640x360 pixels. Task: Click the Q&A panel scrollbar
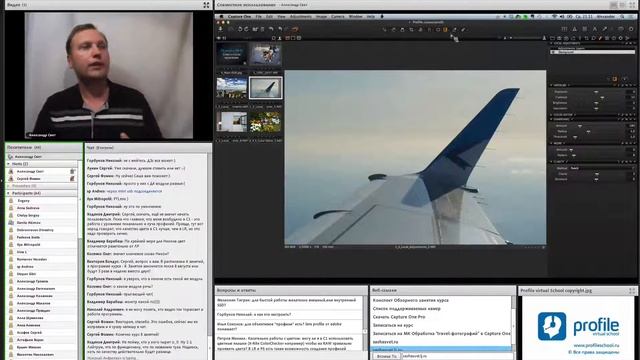[365, 322]
